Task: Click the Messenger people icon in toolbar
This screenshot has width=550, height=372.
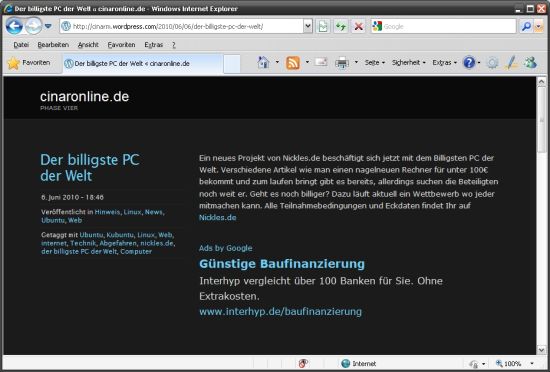Action: 530,63
